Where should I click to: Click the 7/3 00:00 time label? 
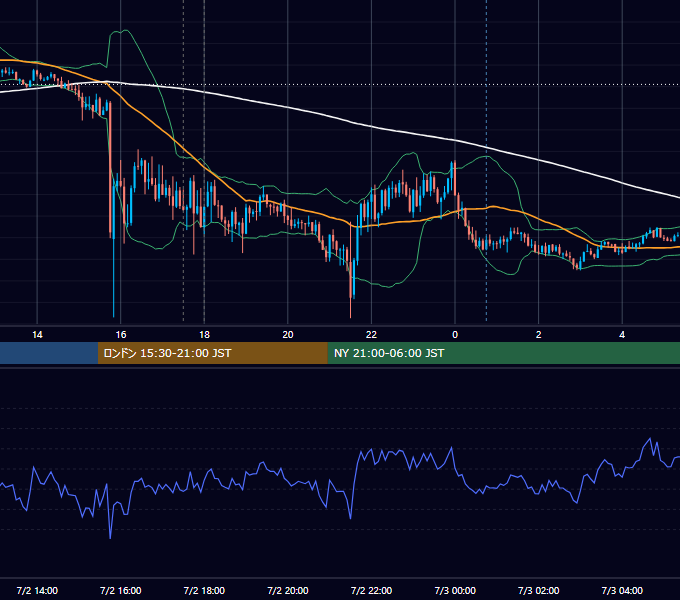tap(455, 590)
